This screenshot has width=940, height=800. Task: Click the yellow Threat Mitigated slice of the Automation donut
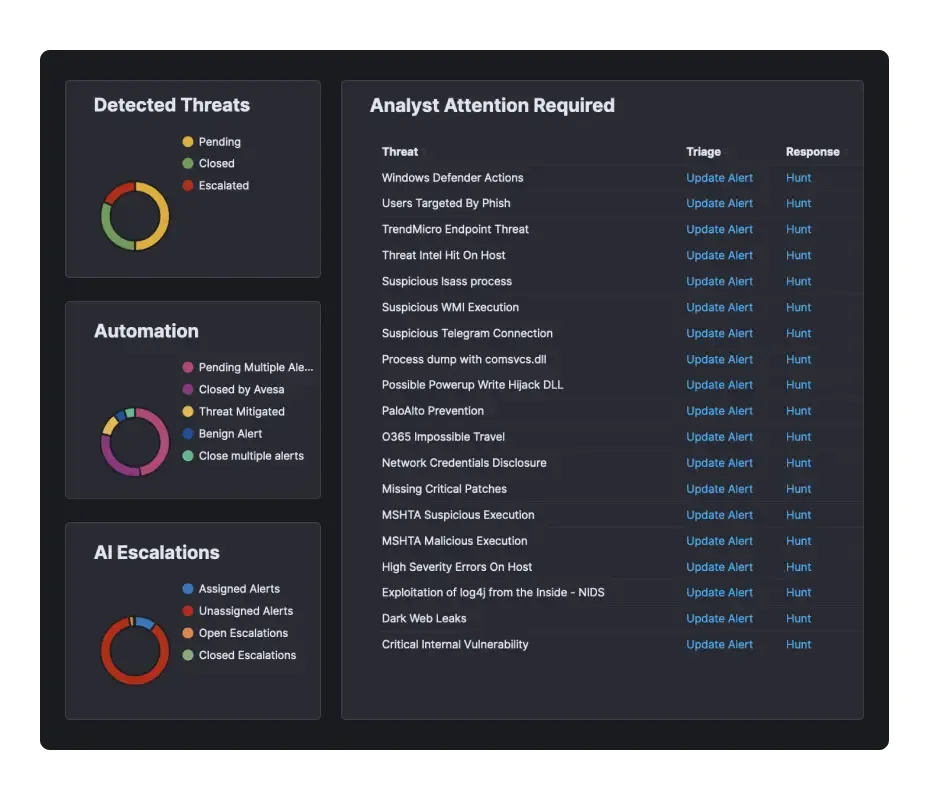pyautogui.click(x=111, y=426)
